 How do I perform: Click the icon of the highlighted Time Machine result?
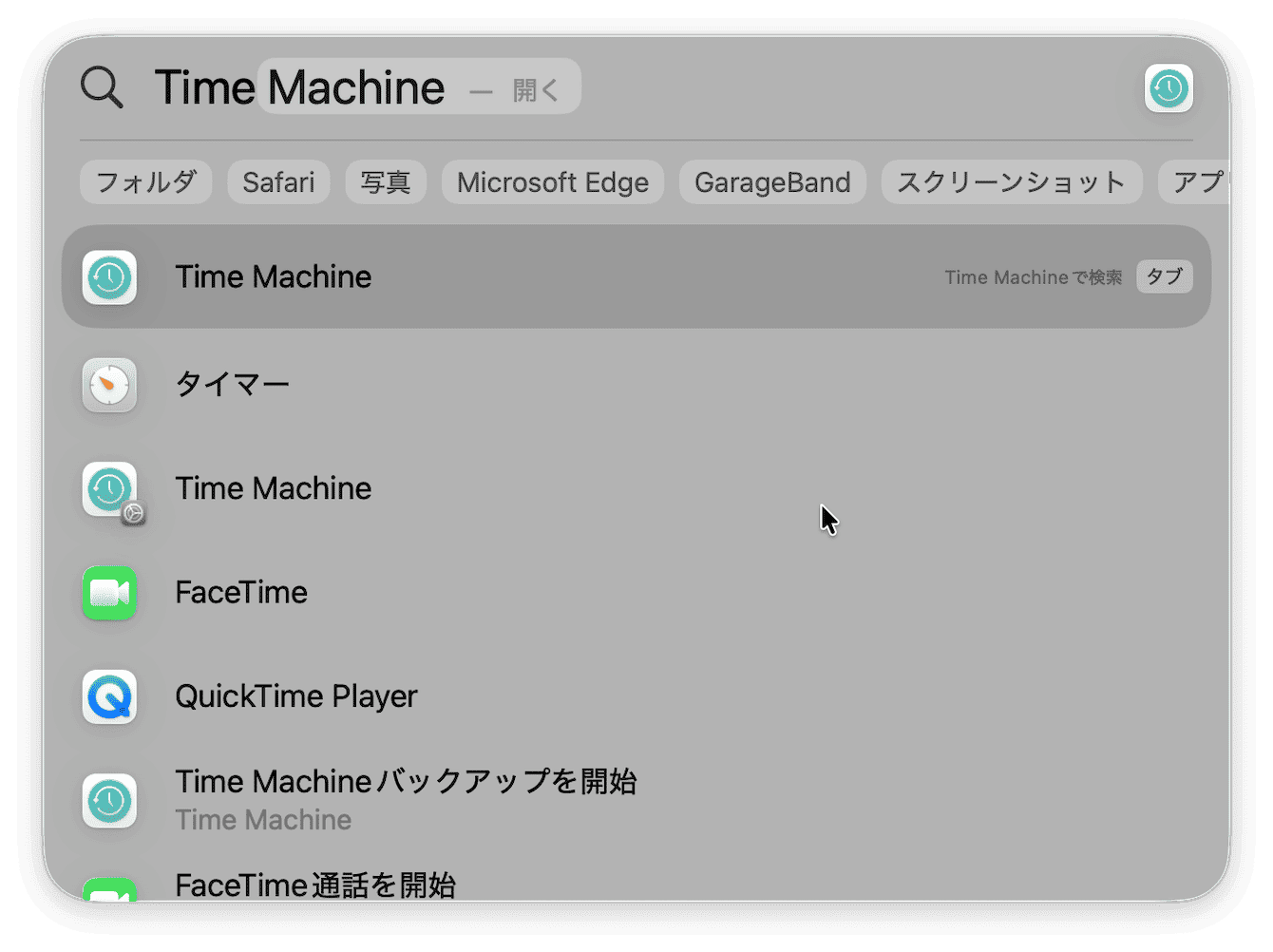109,277
